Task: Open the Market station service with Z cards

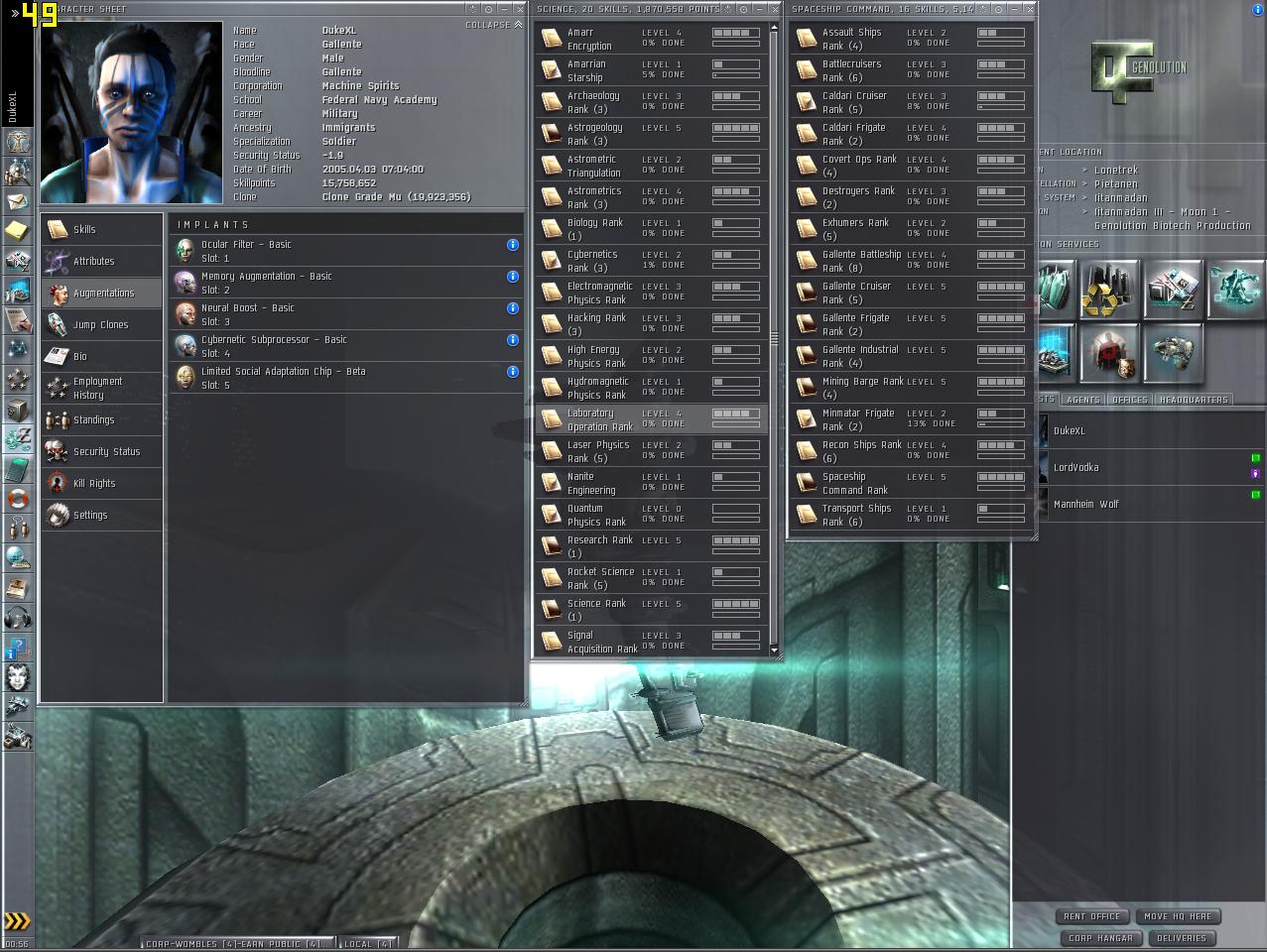Action: click(1172, 290)
